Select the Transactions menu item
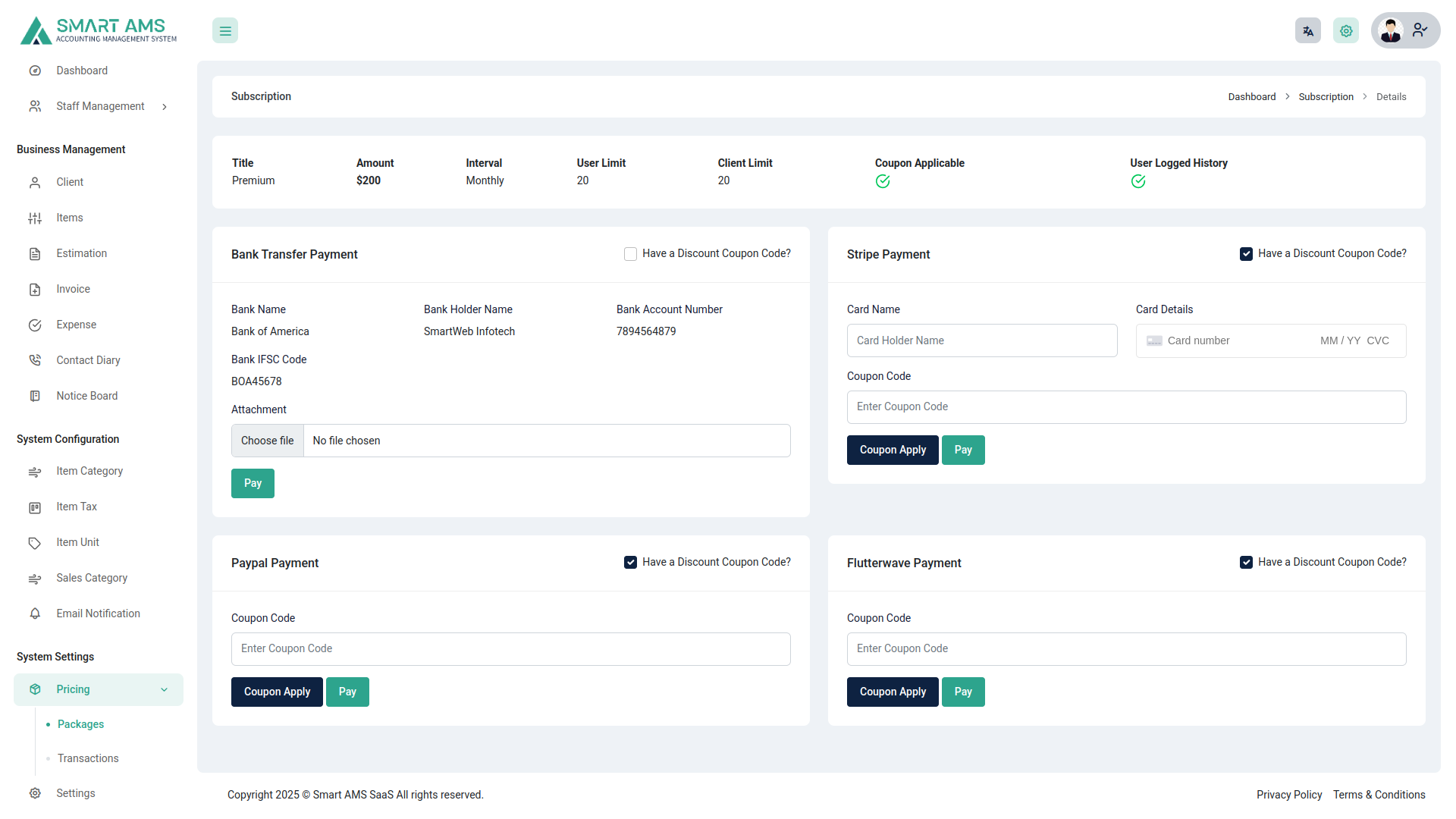This screenshot has height=819, width=1456. tap(87, 758)
